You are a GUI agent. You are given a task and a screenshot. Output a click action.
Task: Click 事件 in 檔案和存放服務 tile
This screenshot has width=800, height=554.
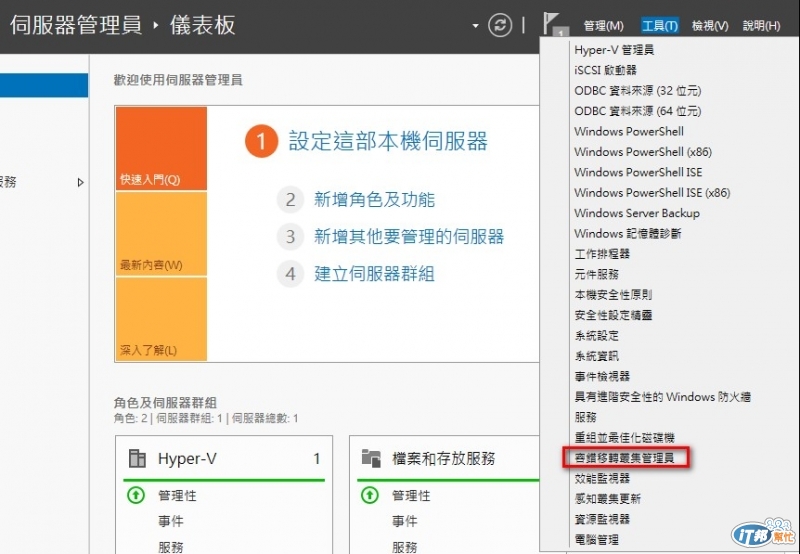click(x=404, y=521)
